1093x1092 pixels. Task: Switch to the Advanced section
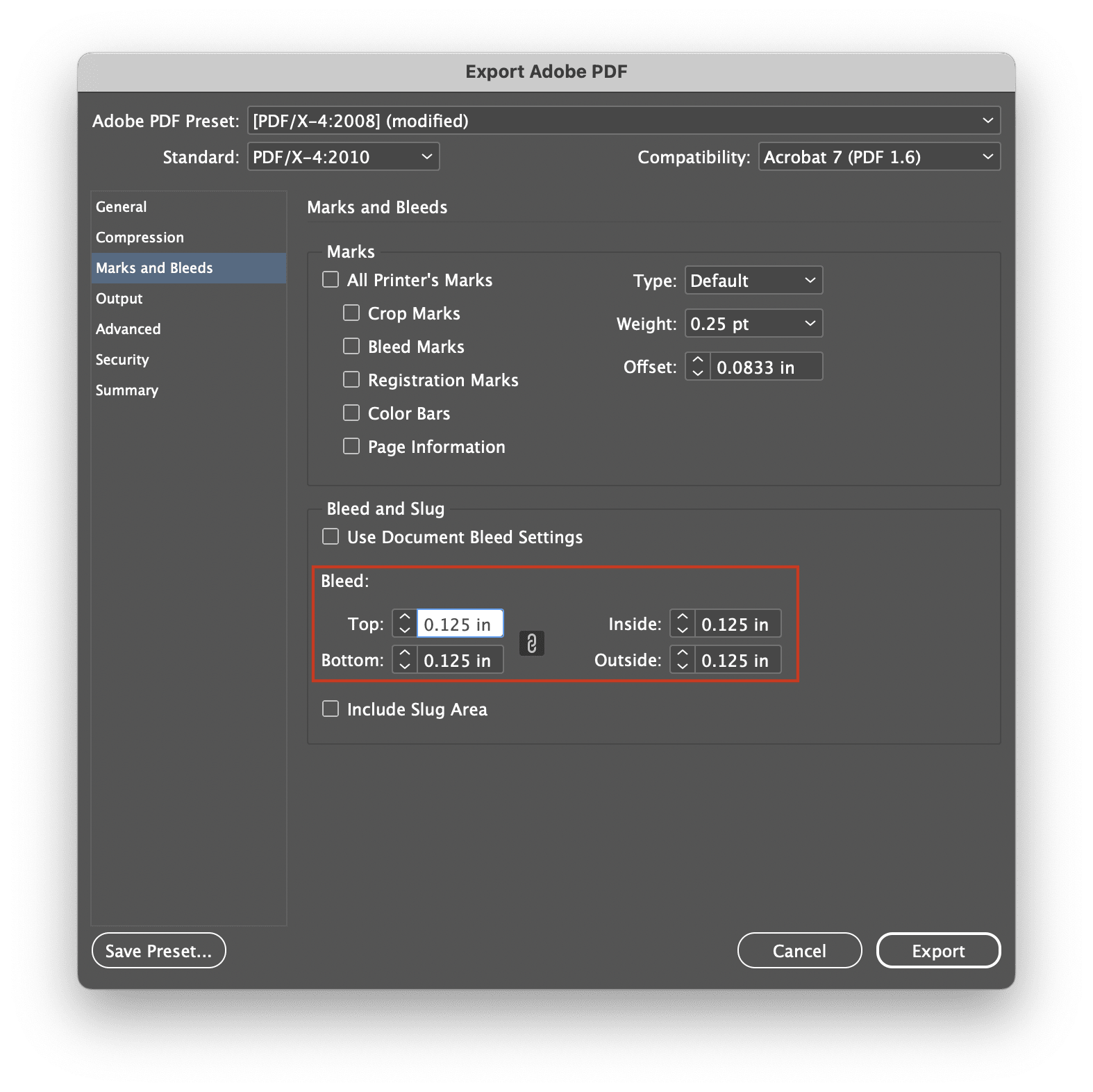pos(188,329)
